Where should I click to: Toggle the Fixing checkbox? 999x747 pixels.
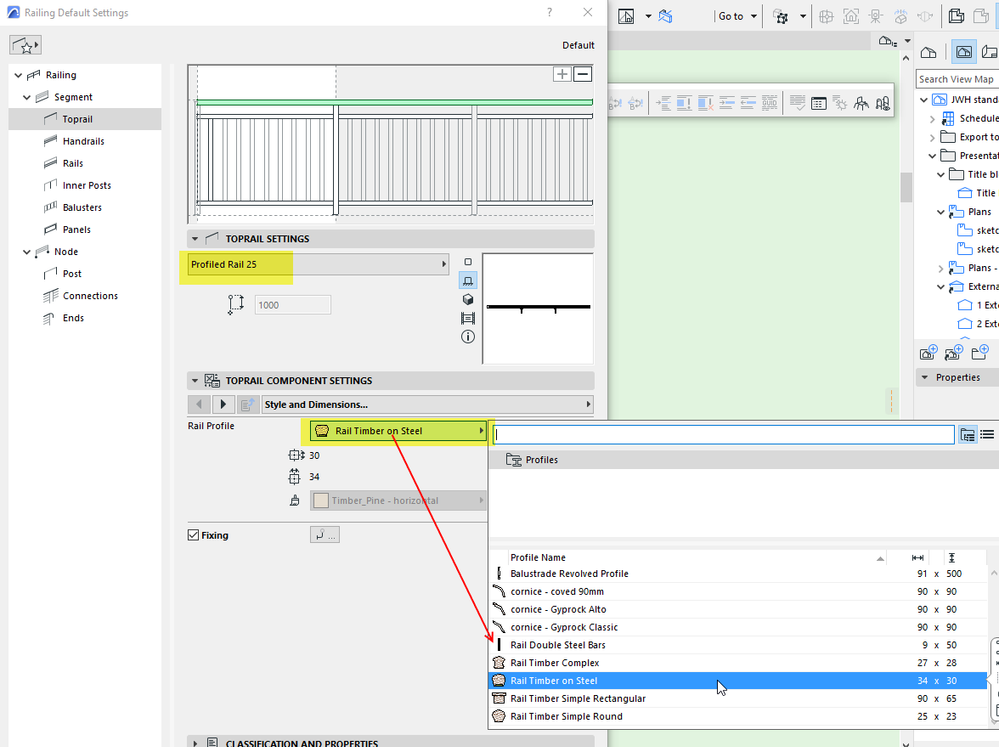193,535
